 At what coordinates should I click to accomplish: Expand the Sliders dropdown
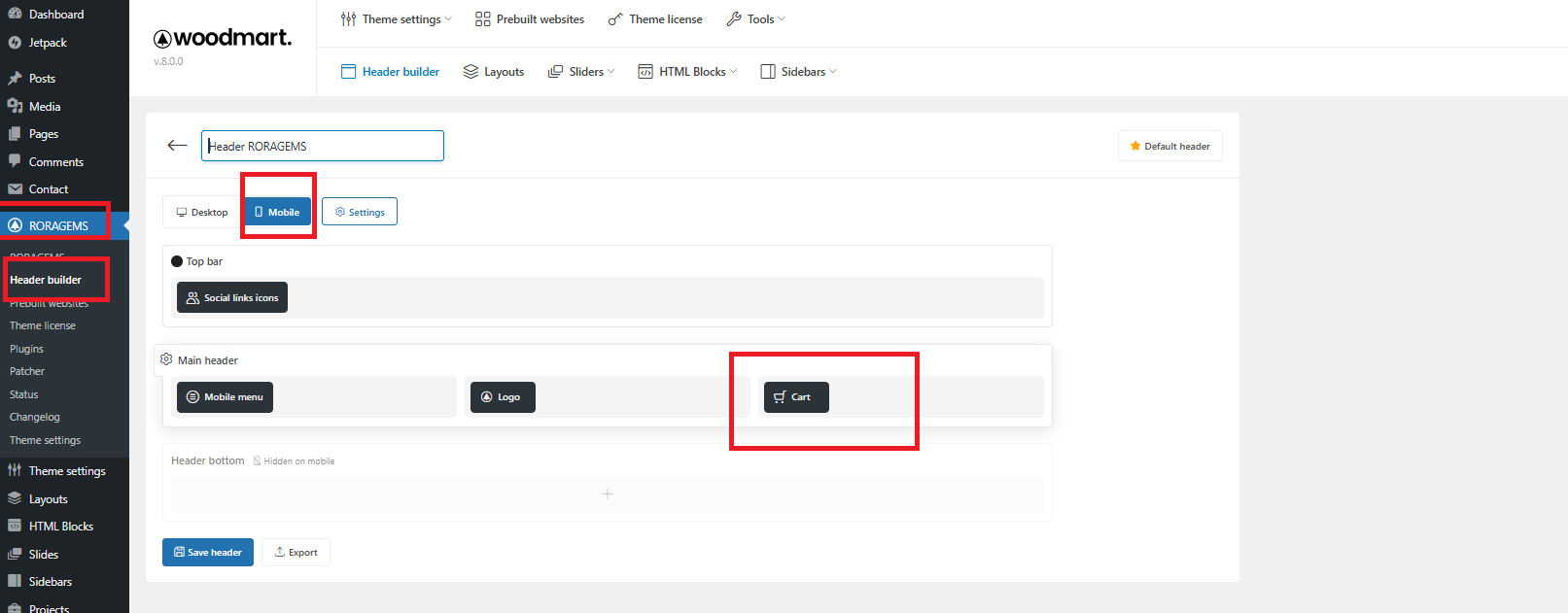click(x=581, y=72)
